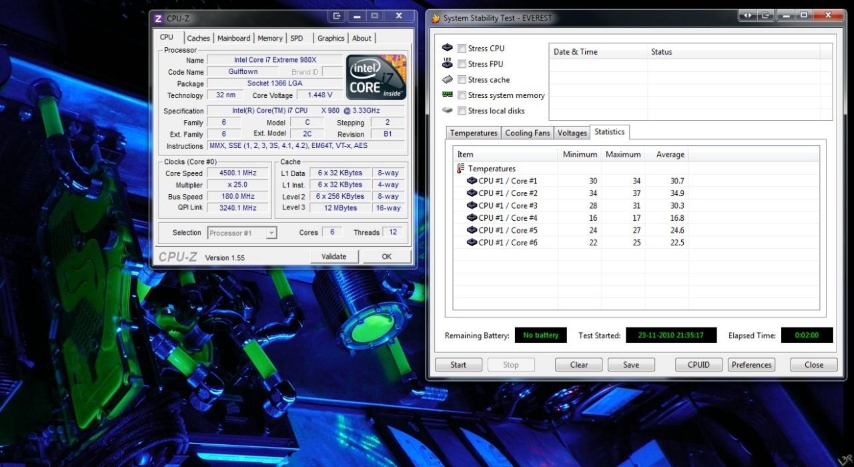The width and height of the screenshot is (854, 467).
Task: Click the Average value 34.9 for Core #2
Action: pos(678,193)
